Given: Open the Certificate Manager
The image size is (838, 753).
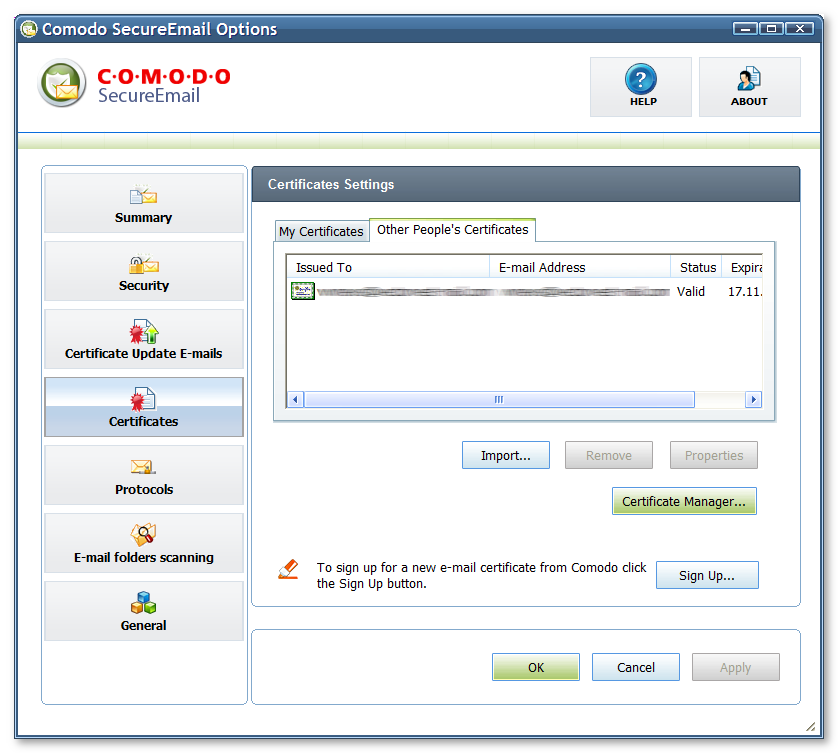Looking at the screenshot, I should coord(684,501).
